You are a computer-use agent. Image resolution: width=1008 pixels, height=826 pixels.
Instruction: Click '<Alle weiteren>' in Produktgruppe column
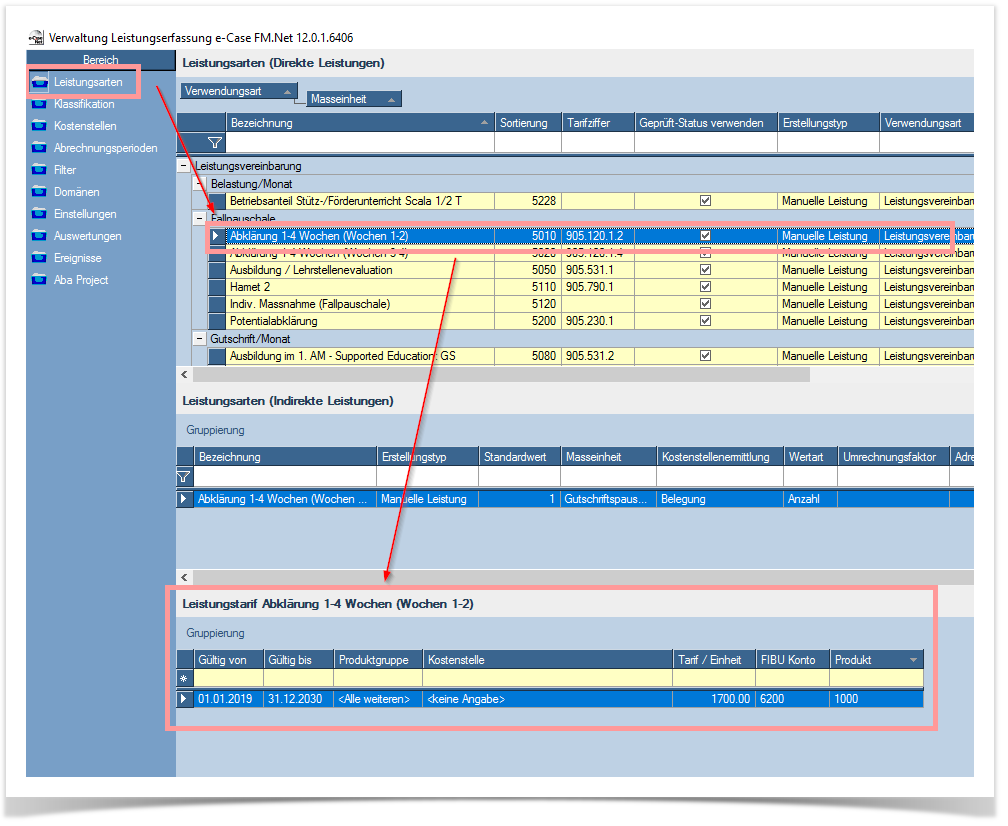pos(374,699)
